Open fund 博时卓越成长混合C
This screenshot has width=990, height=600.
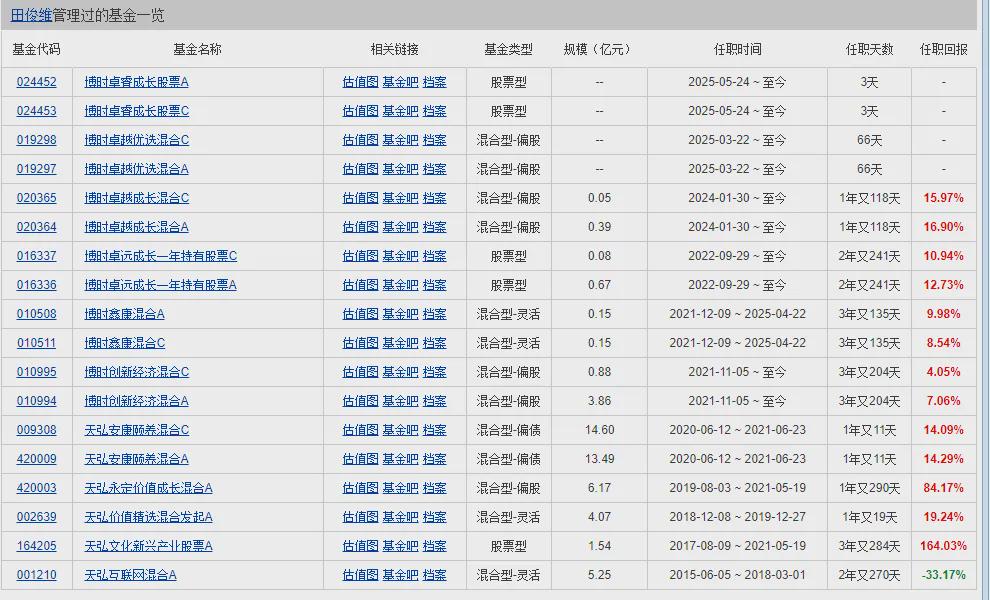(x=136, y=198)
